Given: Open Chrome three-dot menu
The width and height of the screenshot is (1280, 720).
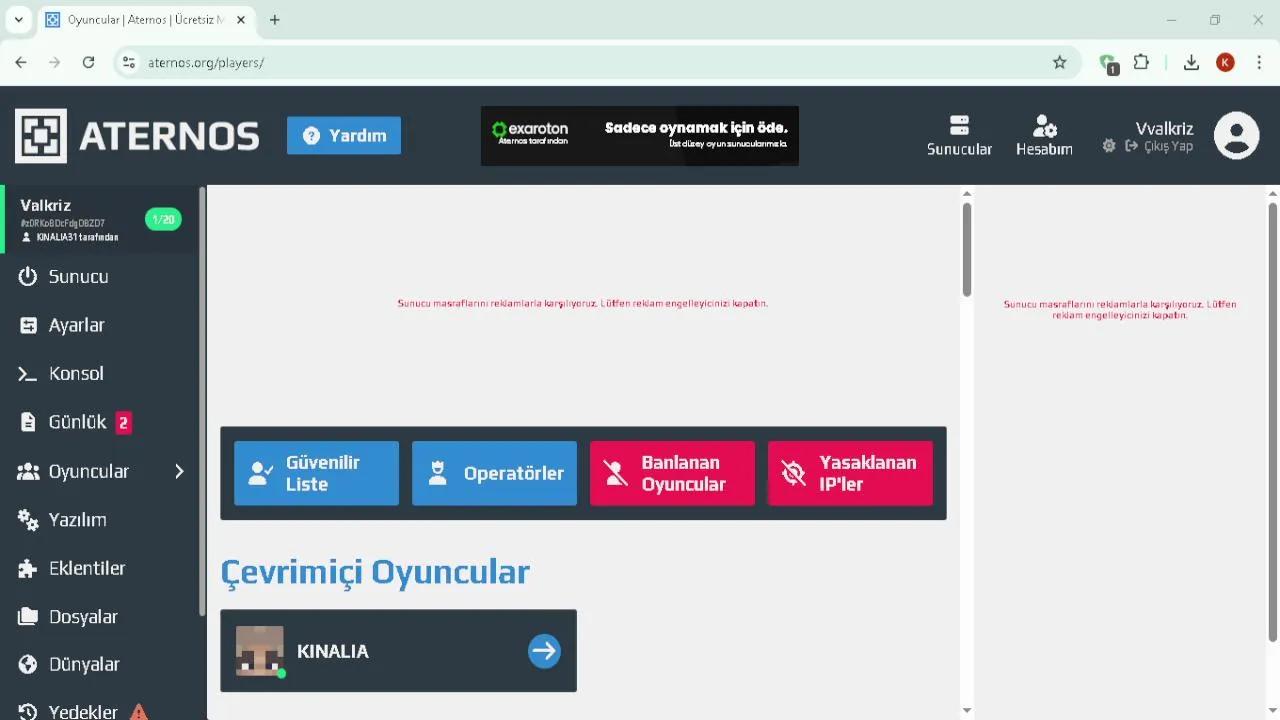Looking at the screenshot, I should pyautogui.click(x=1259, y=62).
